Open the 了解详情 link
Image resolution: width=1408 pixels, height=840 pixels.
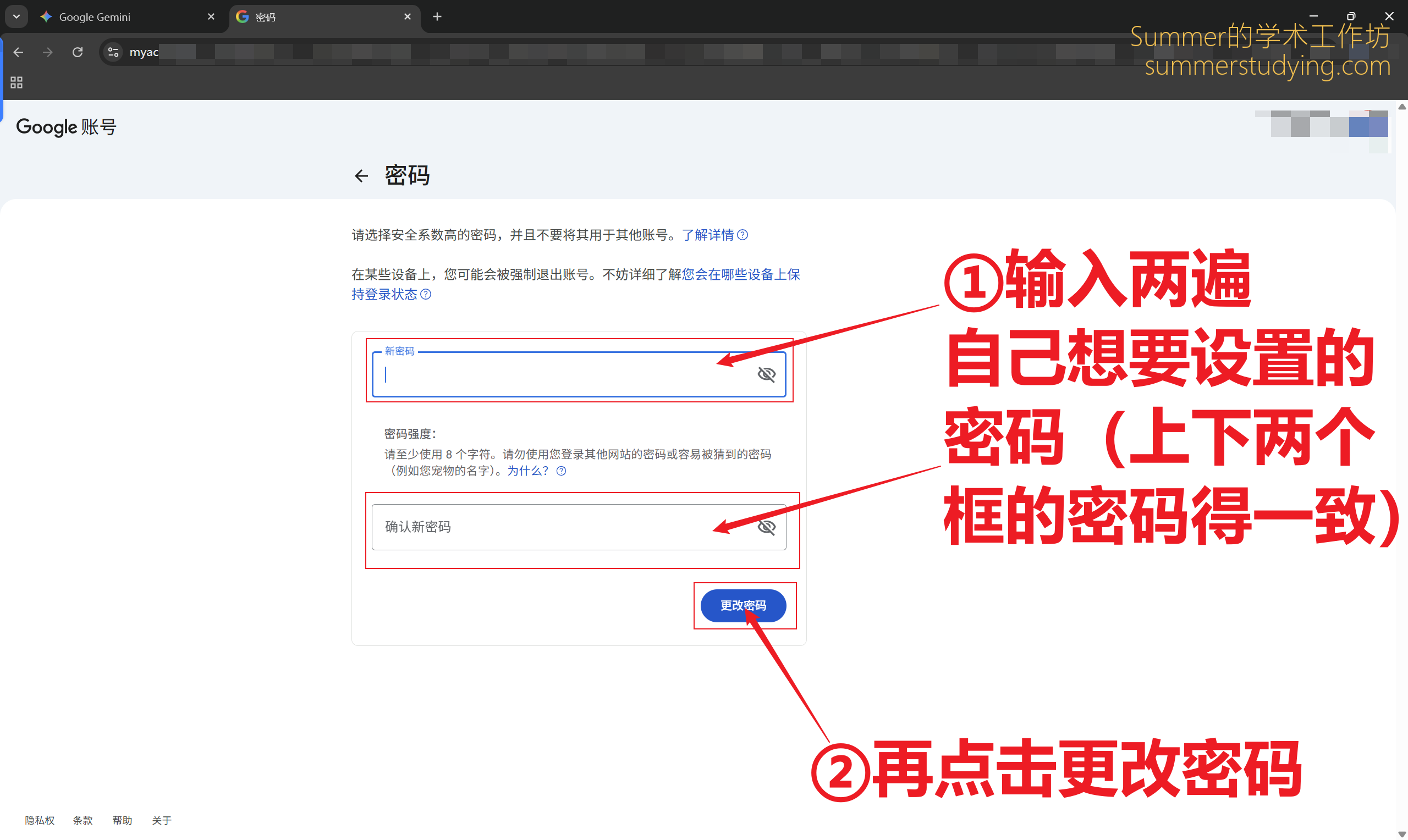click(x=708, y=235)
